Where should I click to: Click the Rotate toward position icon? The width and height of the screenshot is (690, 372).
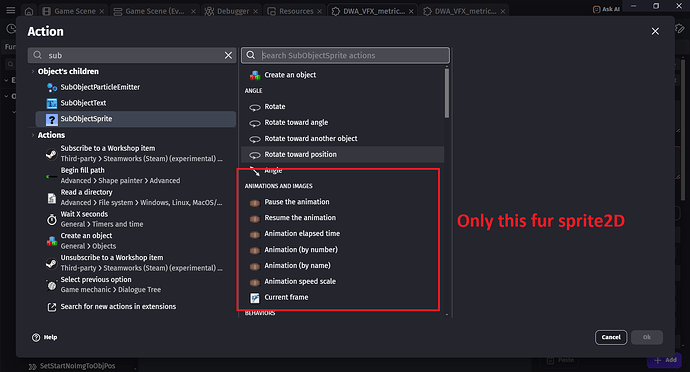[x=255, y=155]
